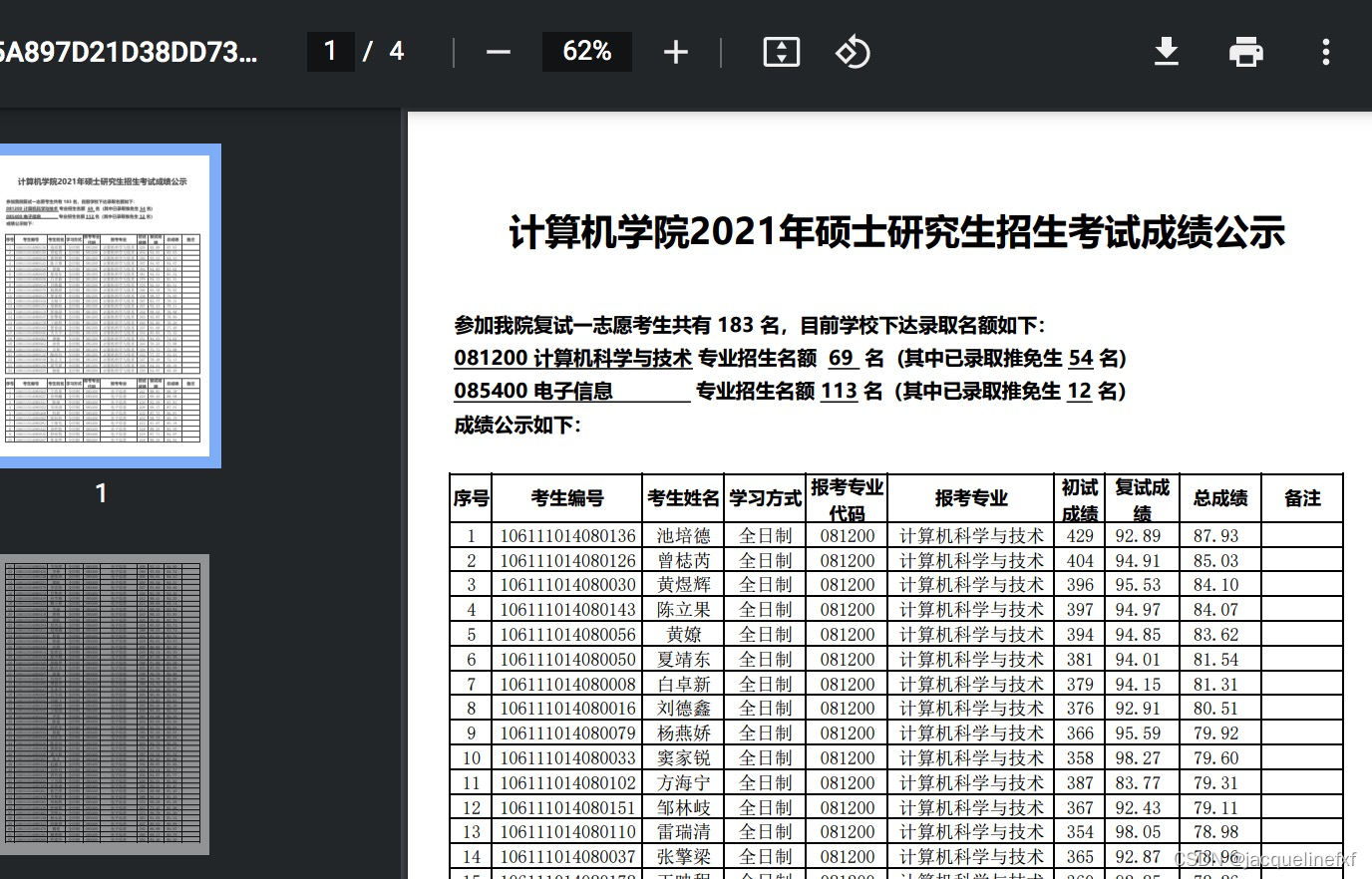
Task: Print the PDF document
Action: click(x=1246, y=52)
